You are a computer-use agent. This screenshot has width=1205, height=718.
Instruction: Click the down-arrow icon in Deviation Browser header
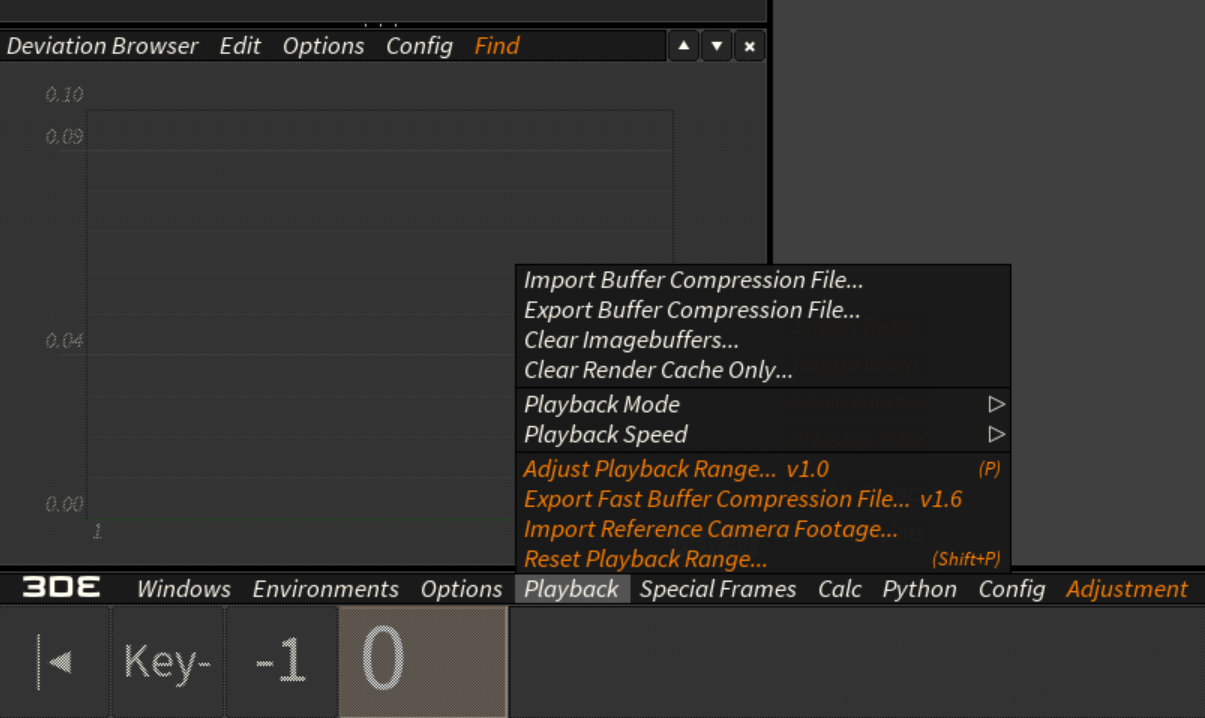[x=717, y=46]
